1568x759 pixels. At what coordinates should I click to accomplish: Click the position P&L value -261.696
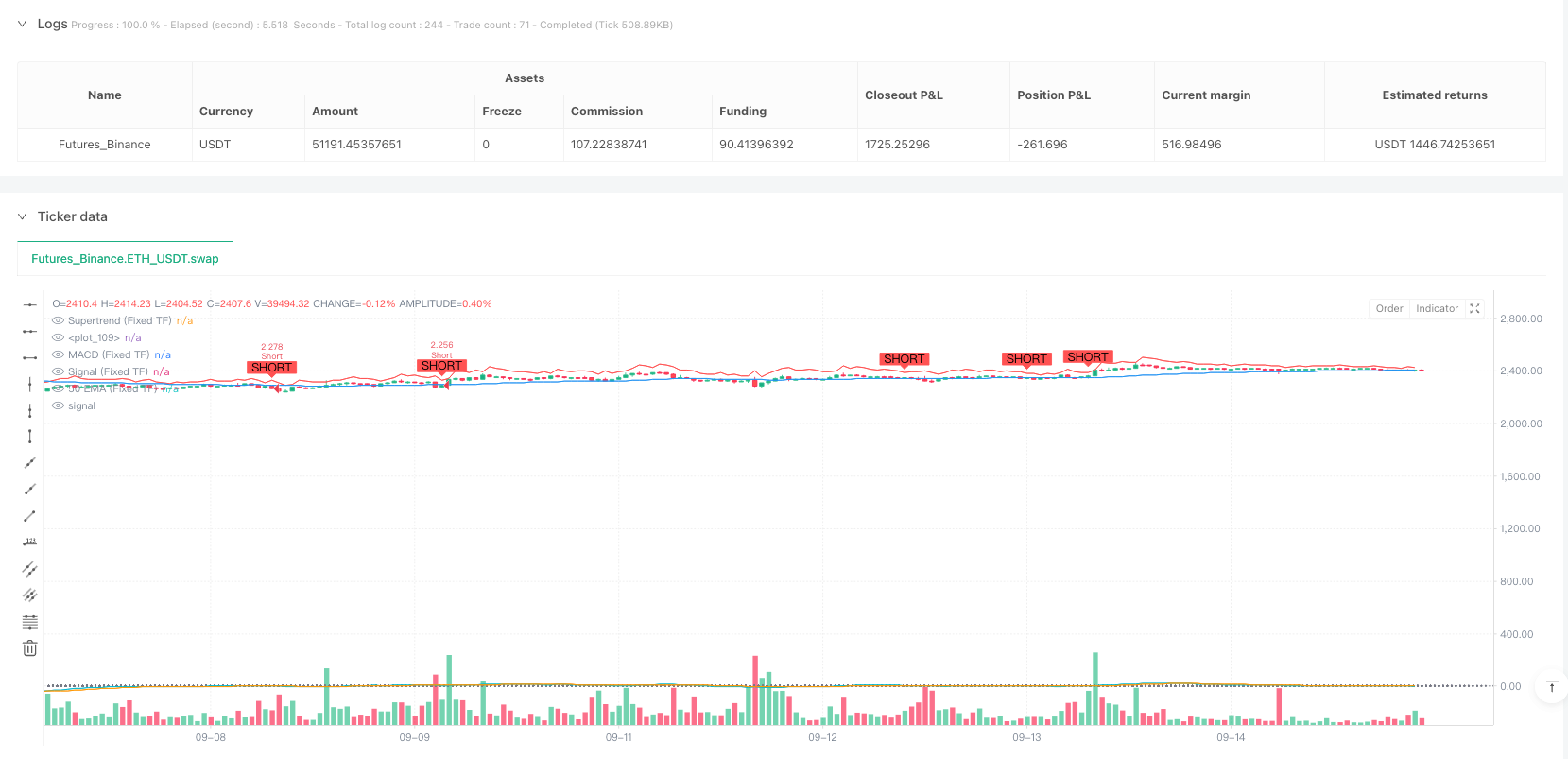coord(1042,145)
